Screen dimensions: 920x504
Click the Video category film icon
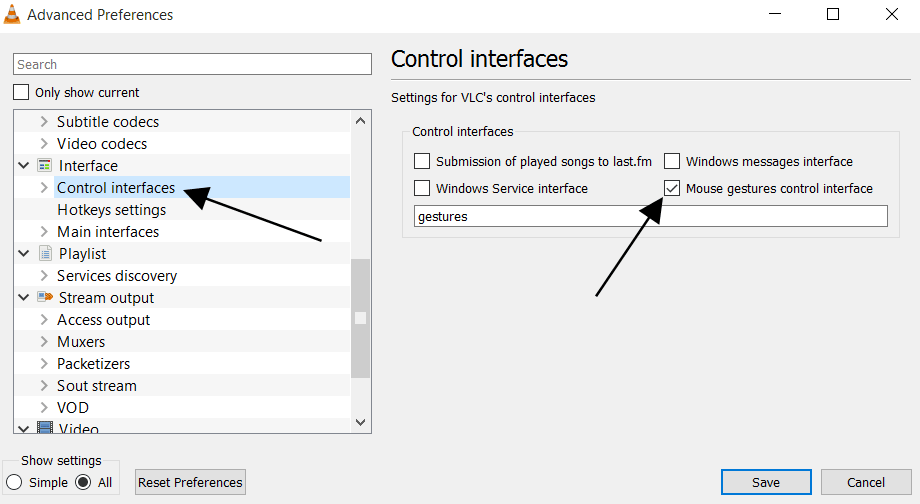click(45, 428)
